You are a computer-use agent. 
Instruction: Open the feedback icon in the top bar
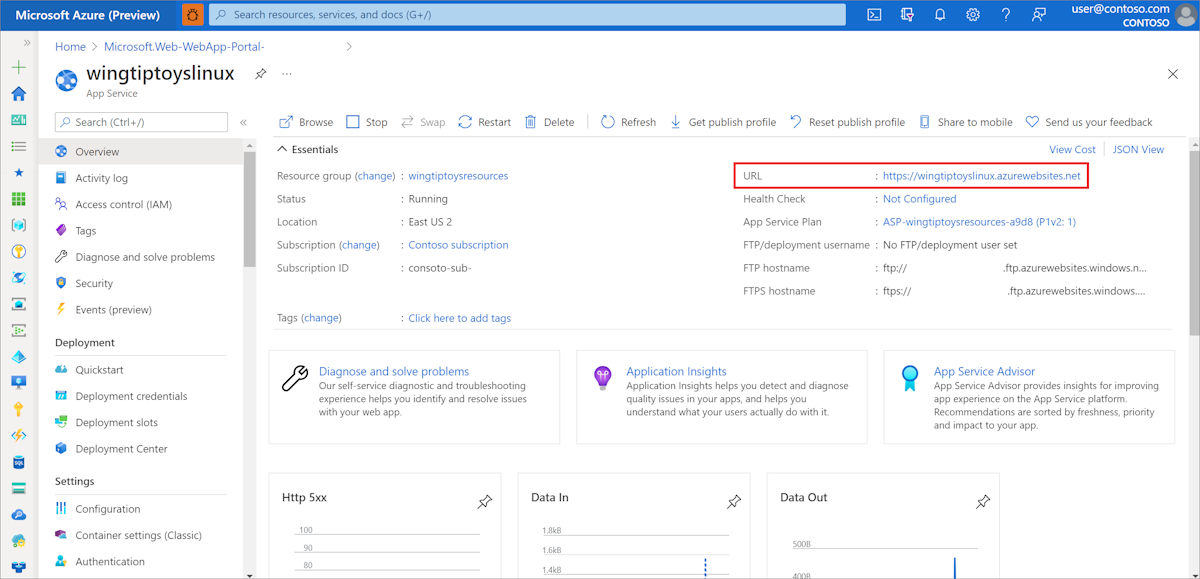(x=1040, y=14)
